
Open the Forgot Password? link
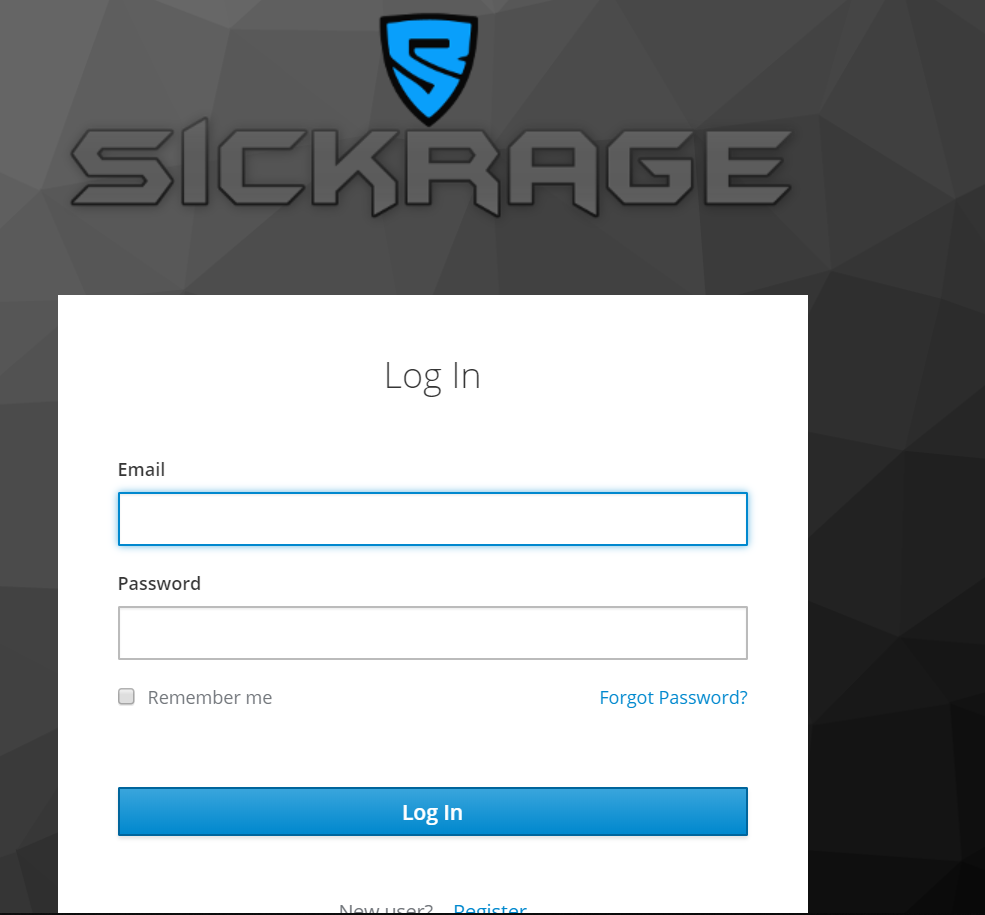673,697
